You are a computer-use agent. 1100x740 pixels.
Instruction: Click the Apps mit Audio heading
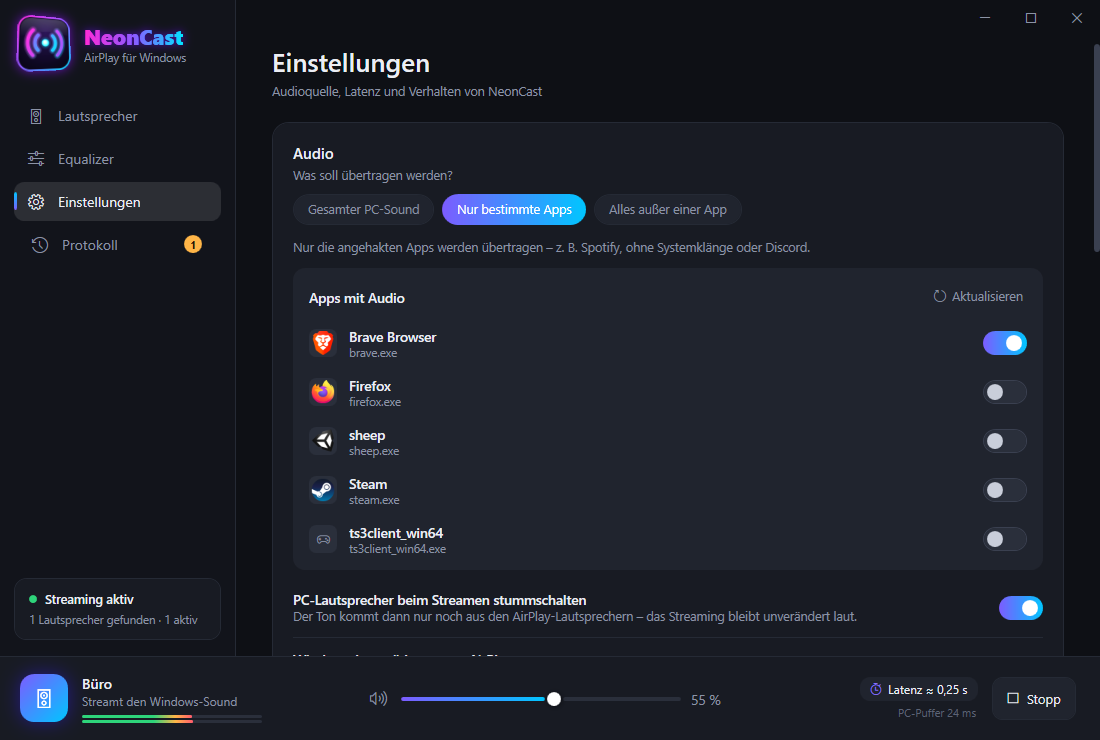click(356, 298)
